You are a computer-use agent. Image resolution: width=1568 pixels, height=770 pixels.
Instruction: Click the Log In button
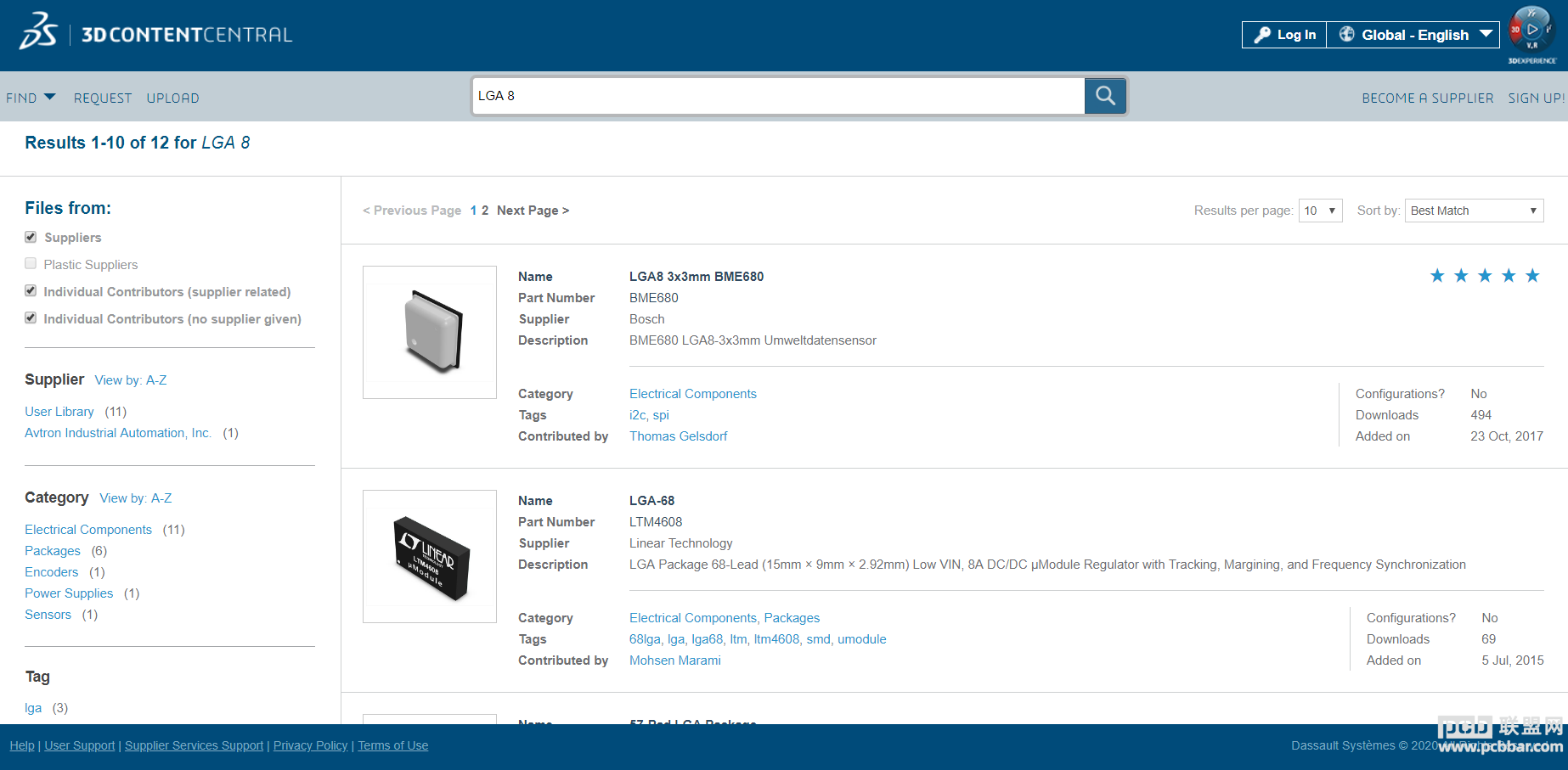(x=1284, y=35)
